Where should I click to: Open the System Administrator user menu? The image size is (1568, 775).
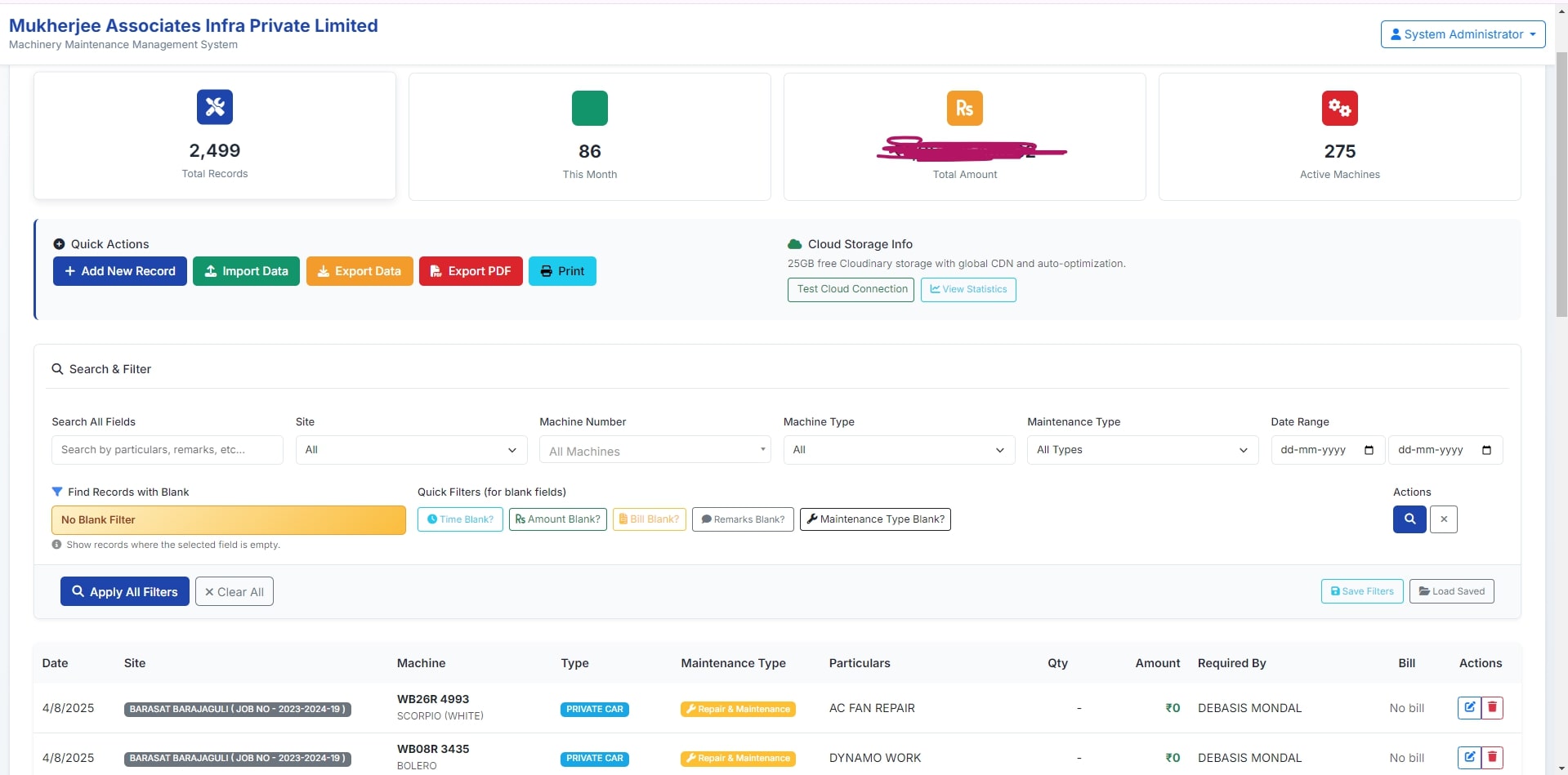click(1462, 34)
